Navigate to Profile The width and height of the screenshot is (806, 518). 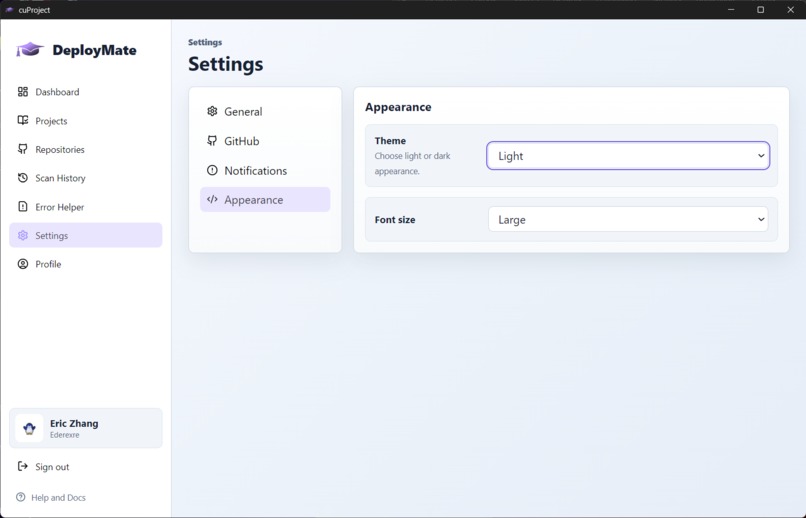tap(86, 264)
